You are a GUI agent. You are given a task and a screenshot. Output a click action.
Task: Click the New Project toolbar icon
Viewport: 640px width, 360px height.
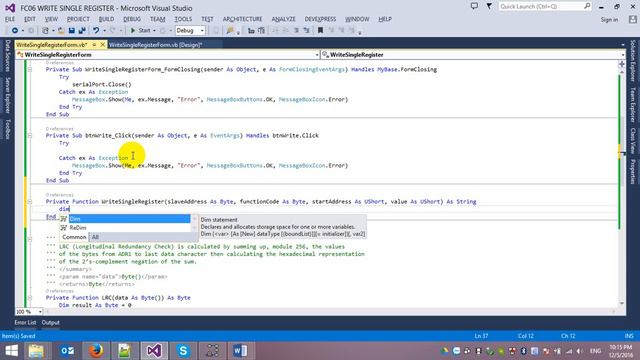tap(45, 31)
